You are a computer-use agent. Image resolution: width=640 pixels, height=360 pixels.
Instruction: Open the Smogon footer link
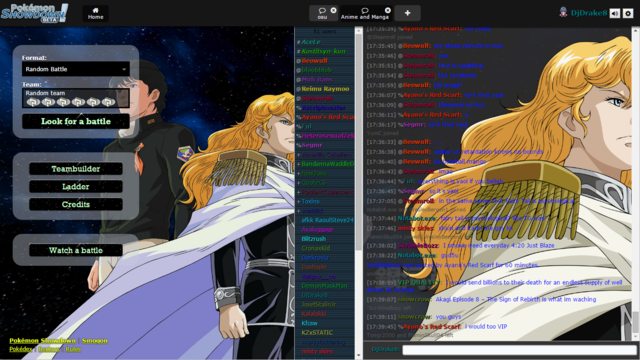click(95, 340)
